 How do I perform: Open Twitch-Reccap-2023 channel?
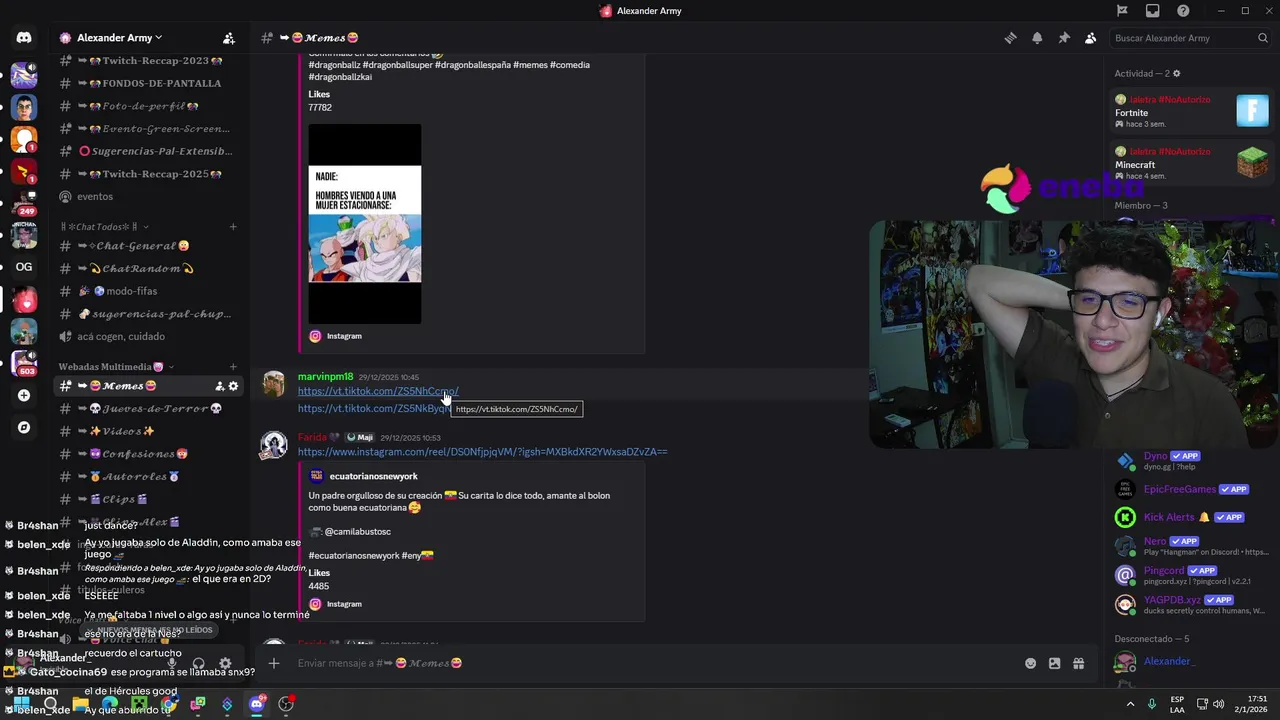(x=150, y=60)
